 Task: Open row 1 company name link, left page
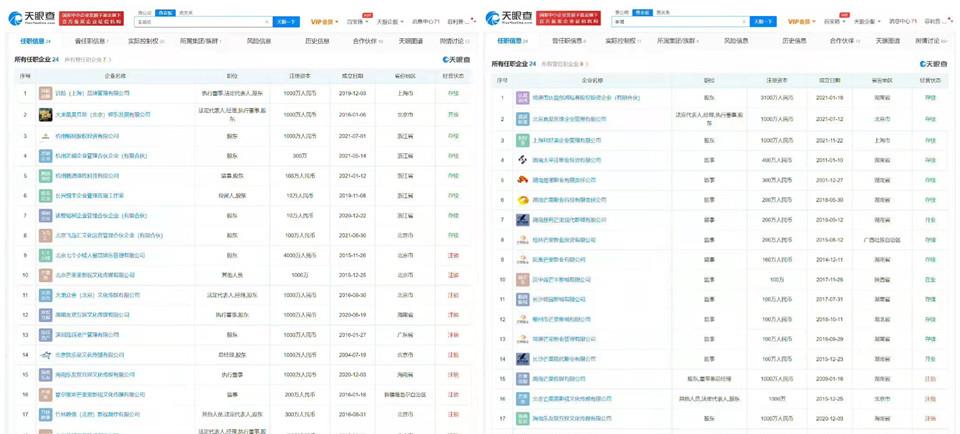tap(92, 93)
